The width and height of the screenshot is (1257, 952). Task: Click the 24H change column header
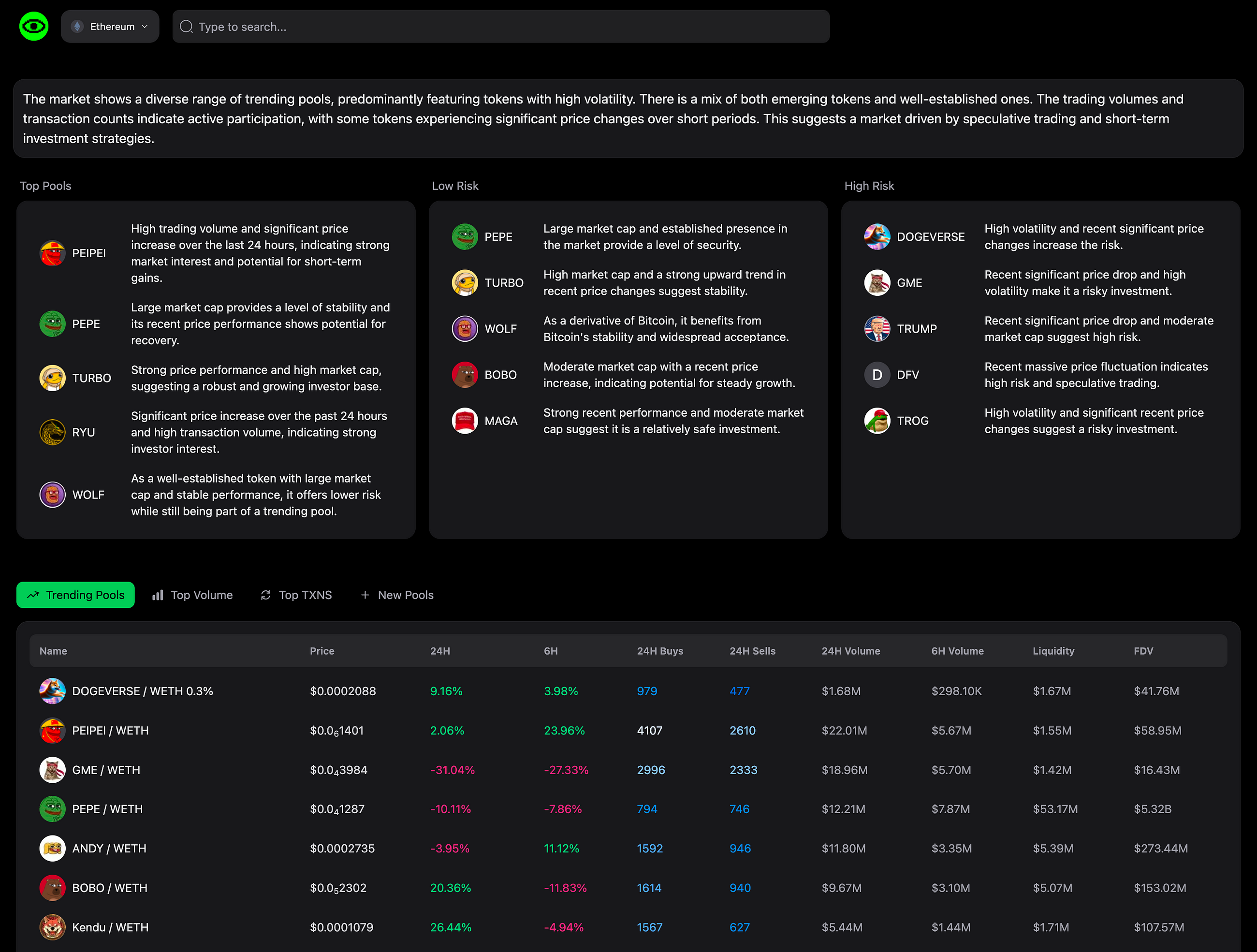coord(440,651)
